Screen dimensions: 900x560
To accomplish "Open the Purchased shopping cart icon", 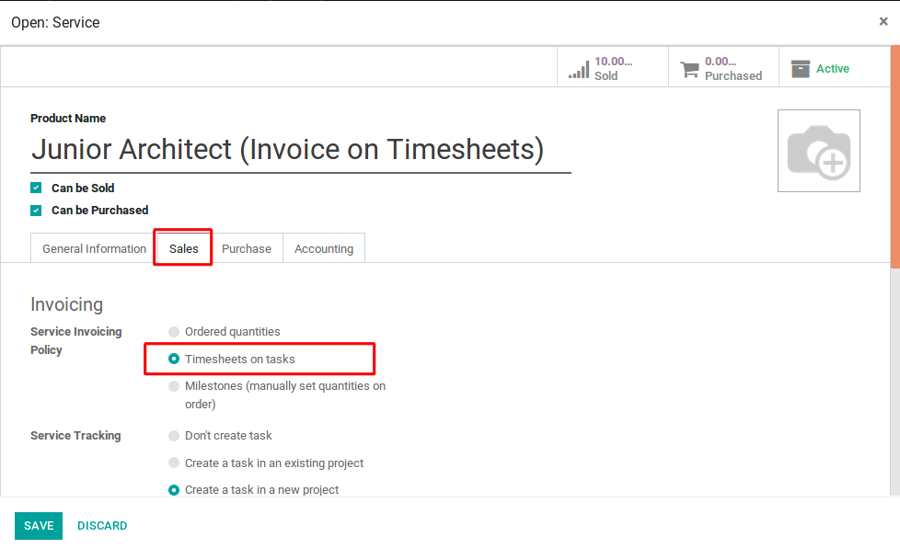I will tap(689, 69).
